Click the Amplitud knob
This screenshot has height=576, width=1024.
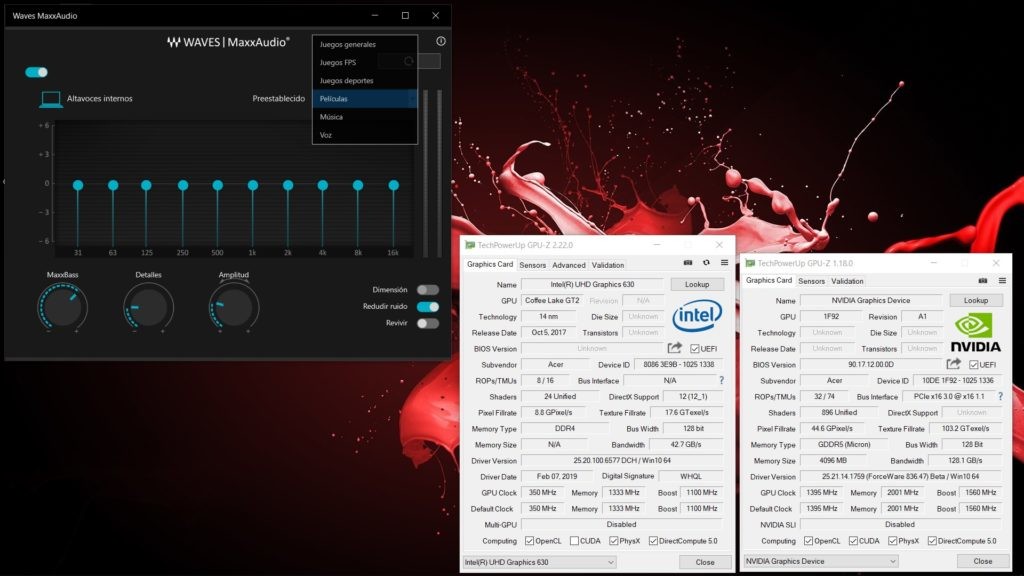click(x=234, y=307)
